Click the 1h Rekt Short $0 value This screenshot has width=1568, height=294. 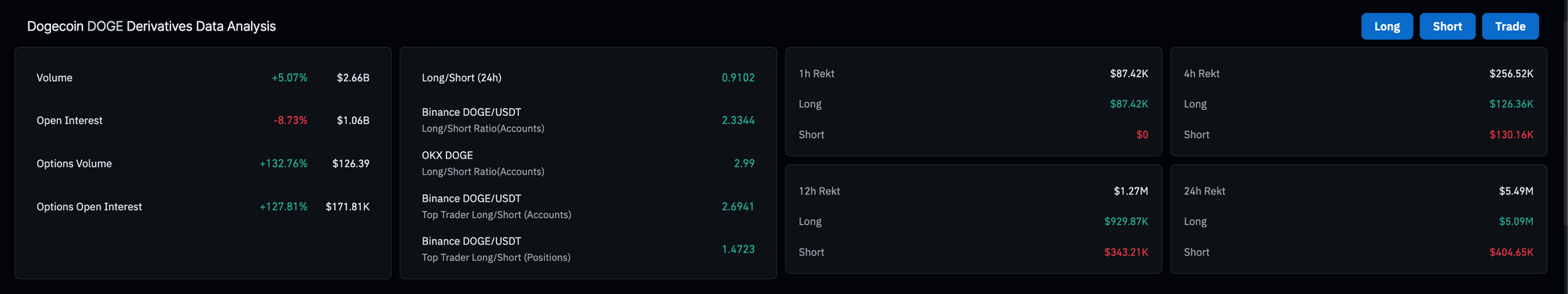(1142, 135)
